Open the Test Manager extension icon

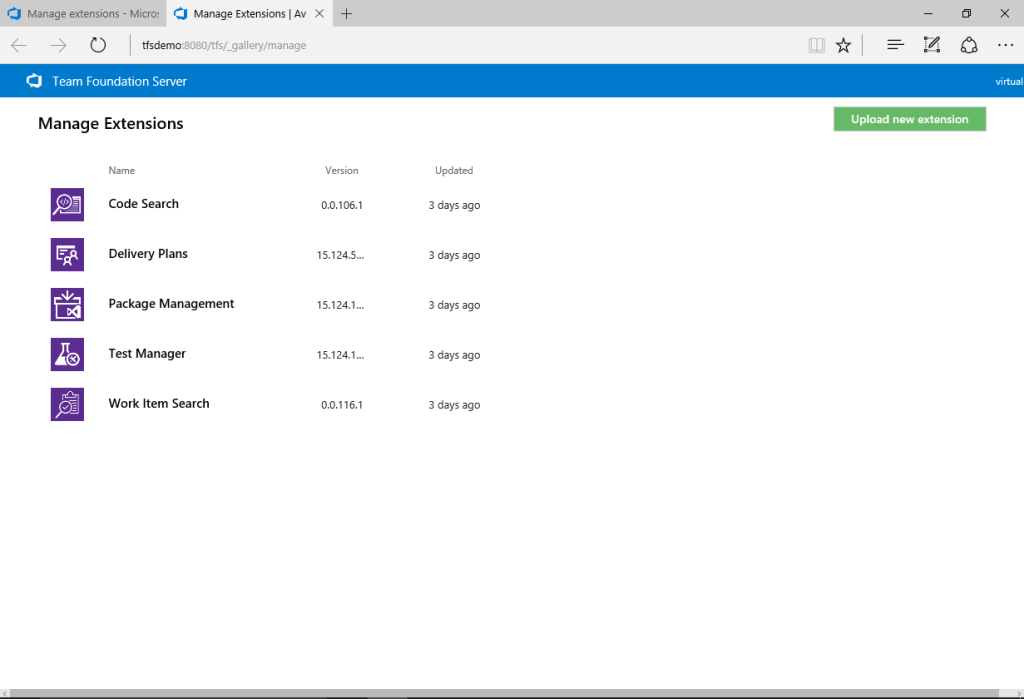point(66,354)
